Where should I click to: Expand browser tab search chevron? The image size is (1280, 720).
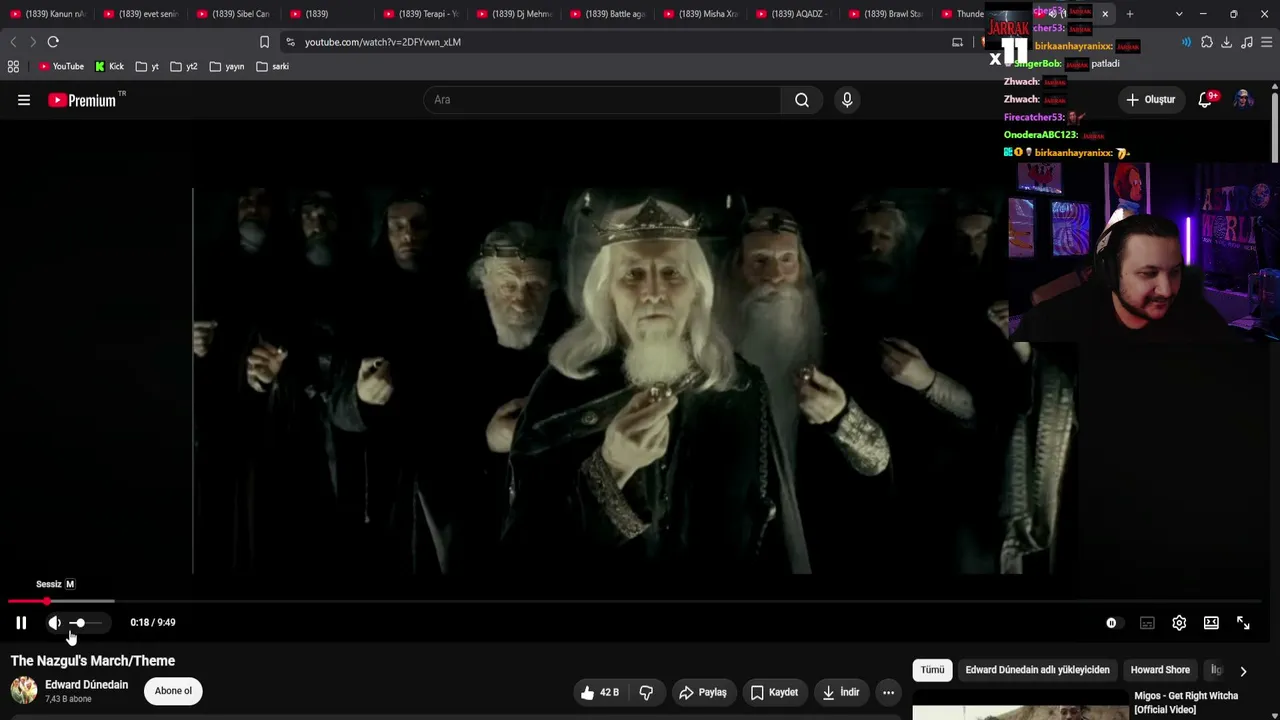tap(1179, 14)
